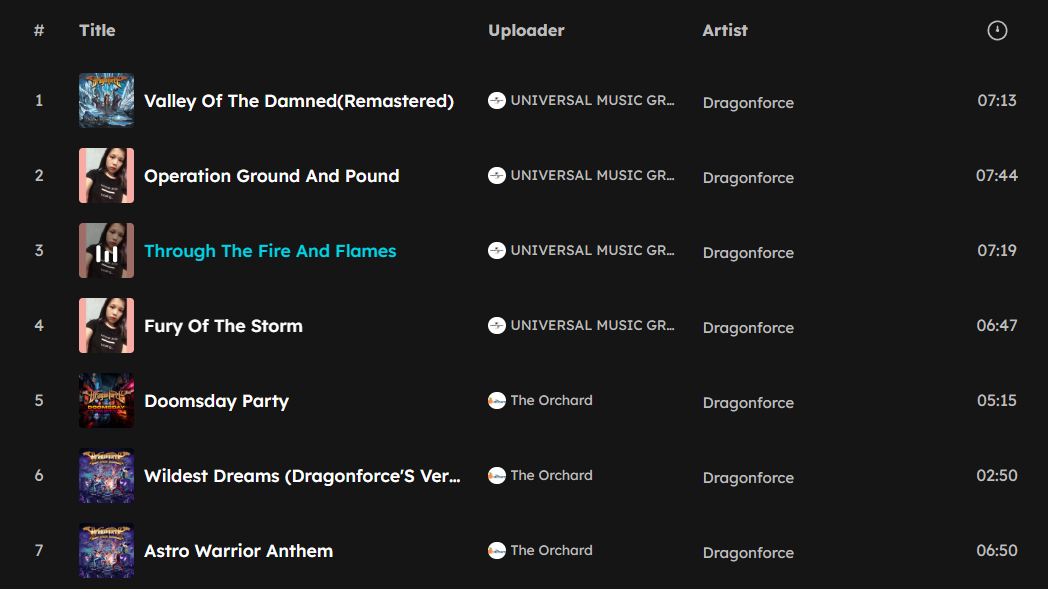Click Universal Music logo icon on row 1
Viewport: 1048px width, 589px height.
coord(497,100)
